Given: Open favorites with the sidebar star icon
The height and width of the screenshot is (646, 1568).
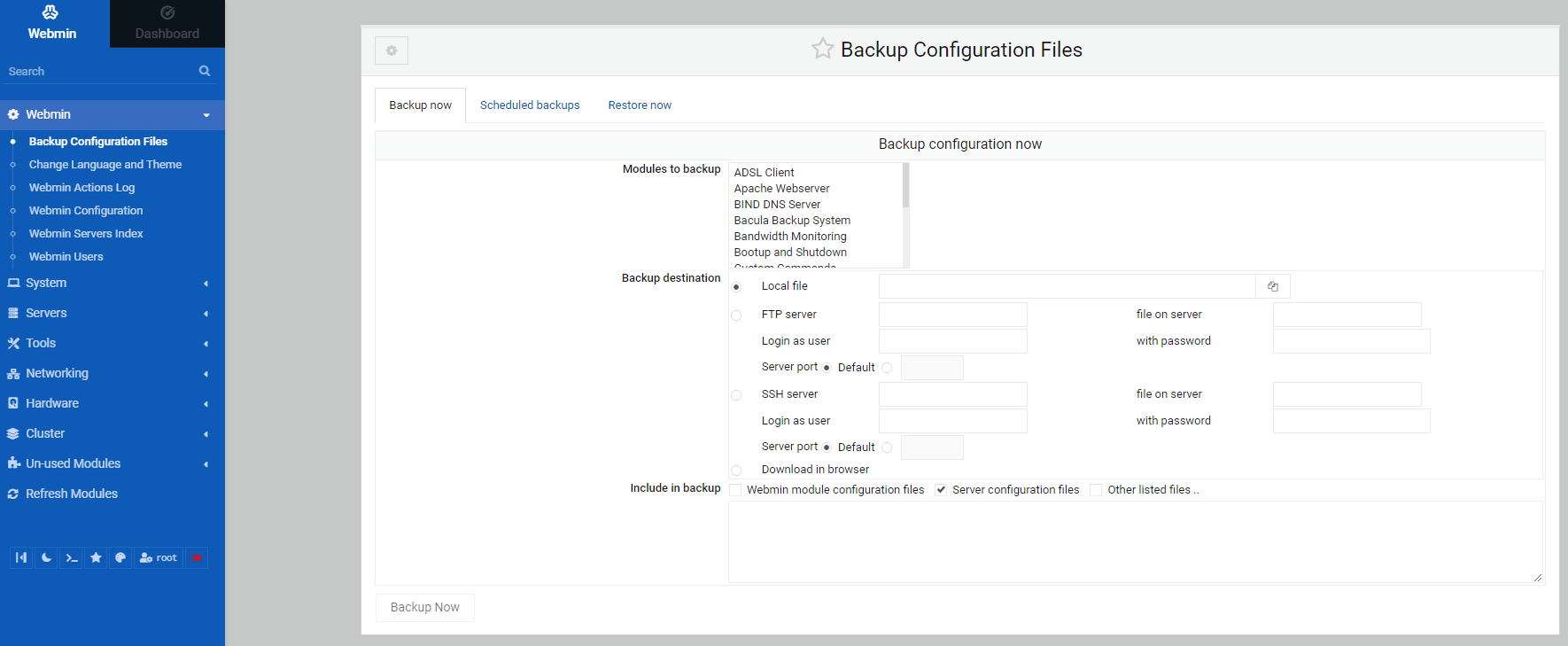Looking at the screenshot, I should click(96, 557).
